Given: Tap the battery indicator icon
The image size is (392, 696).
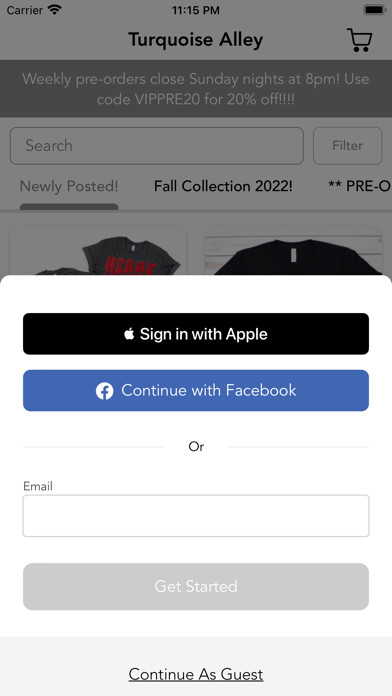Looking at the screenshot, I should (374, 10).
